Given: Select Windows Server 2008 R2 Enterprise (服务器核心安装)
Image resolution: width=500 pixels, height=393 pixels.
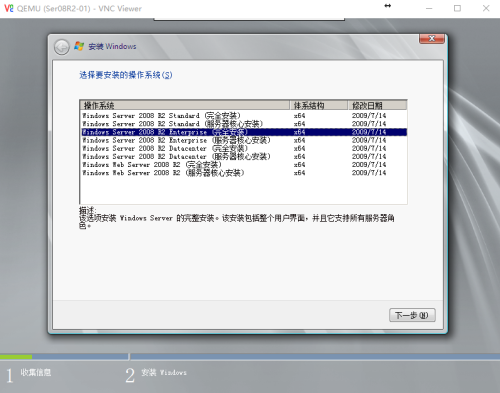Looking at the screenshot, I should 243,140.
